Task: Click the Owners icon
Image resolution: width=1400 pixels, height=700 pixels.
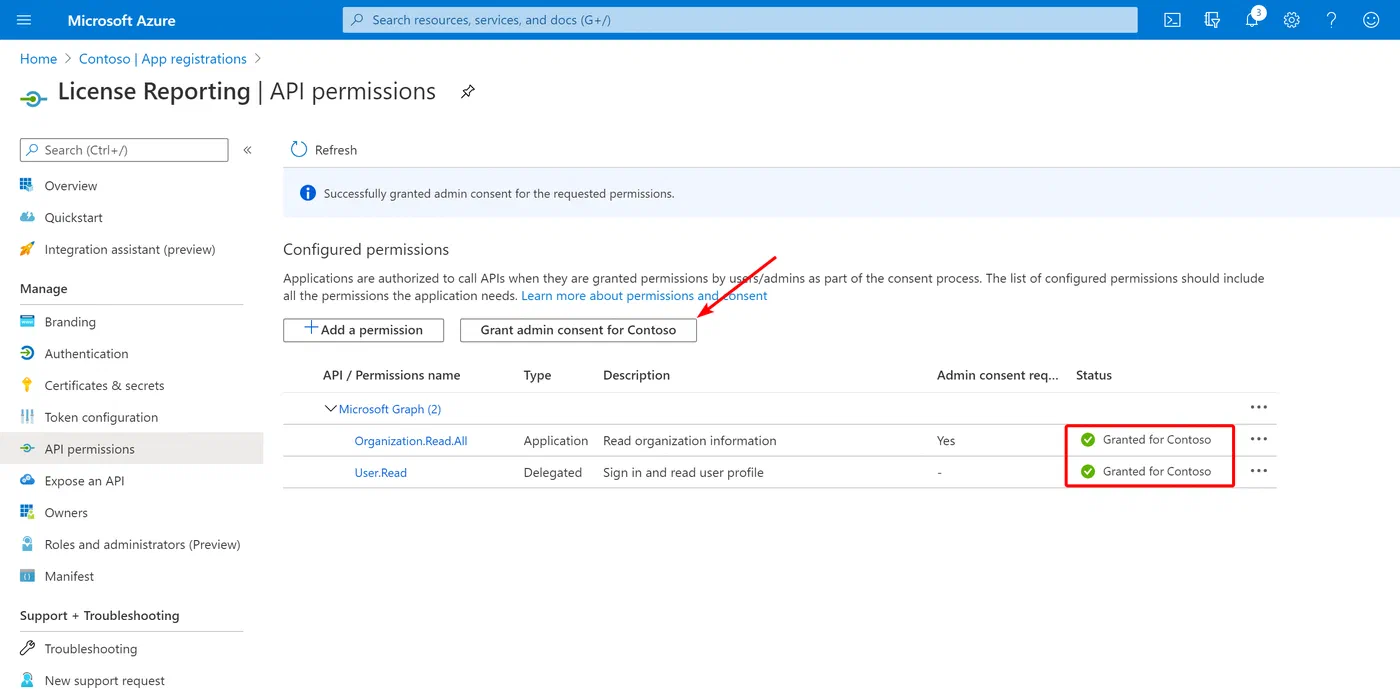Action: point(27,512)
